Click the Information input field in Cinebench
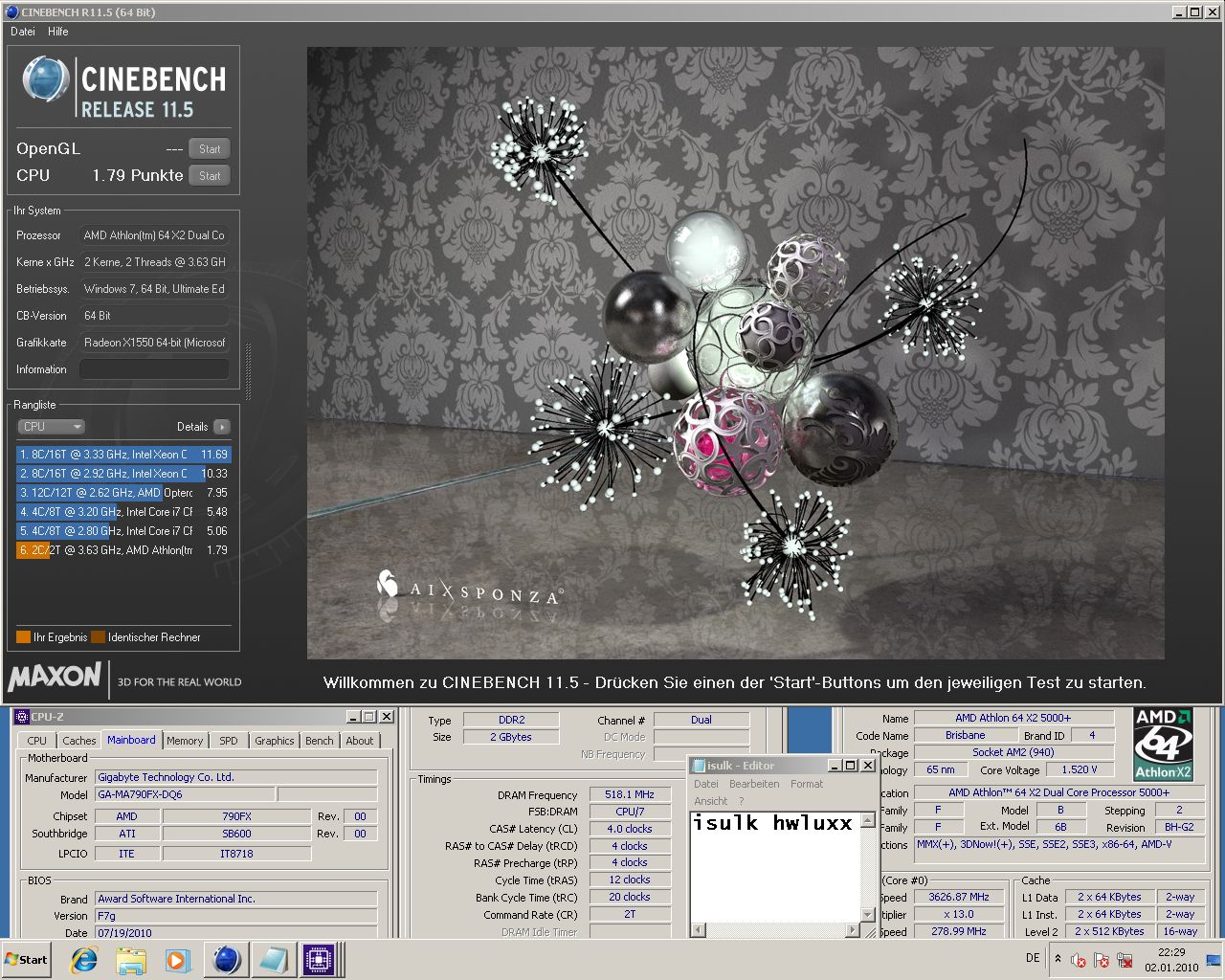 click(x=154, y=369)
